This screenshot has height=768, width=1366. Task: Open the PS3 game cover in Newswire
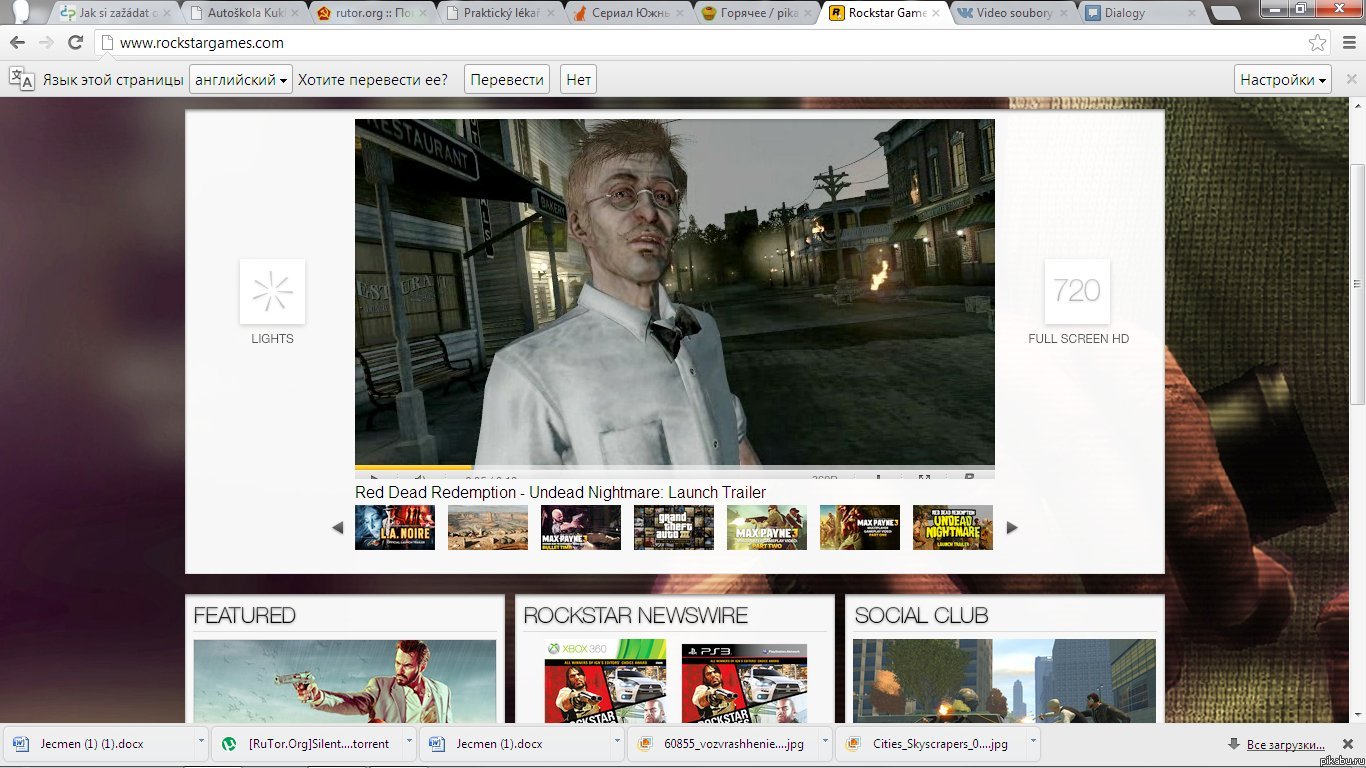click(x=742, y=682)
